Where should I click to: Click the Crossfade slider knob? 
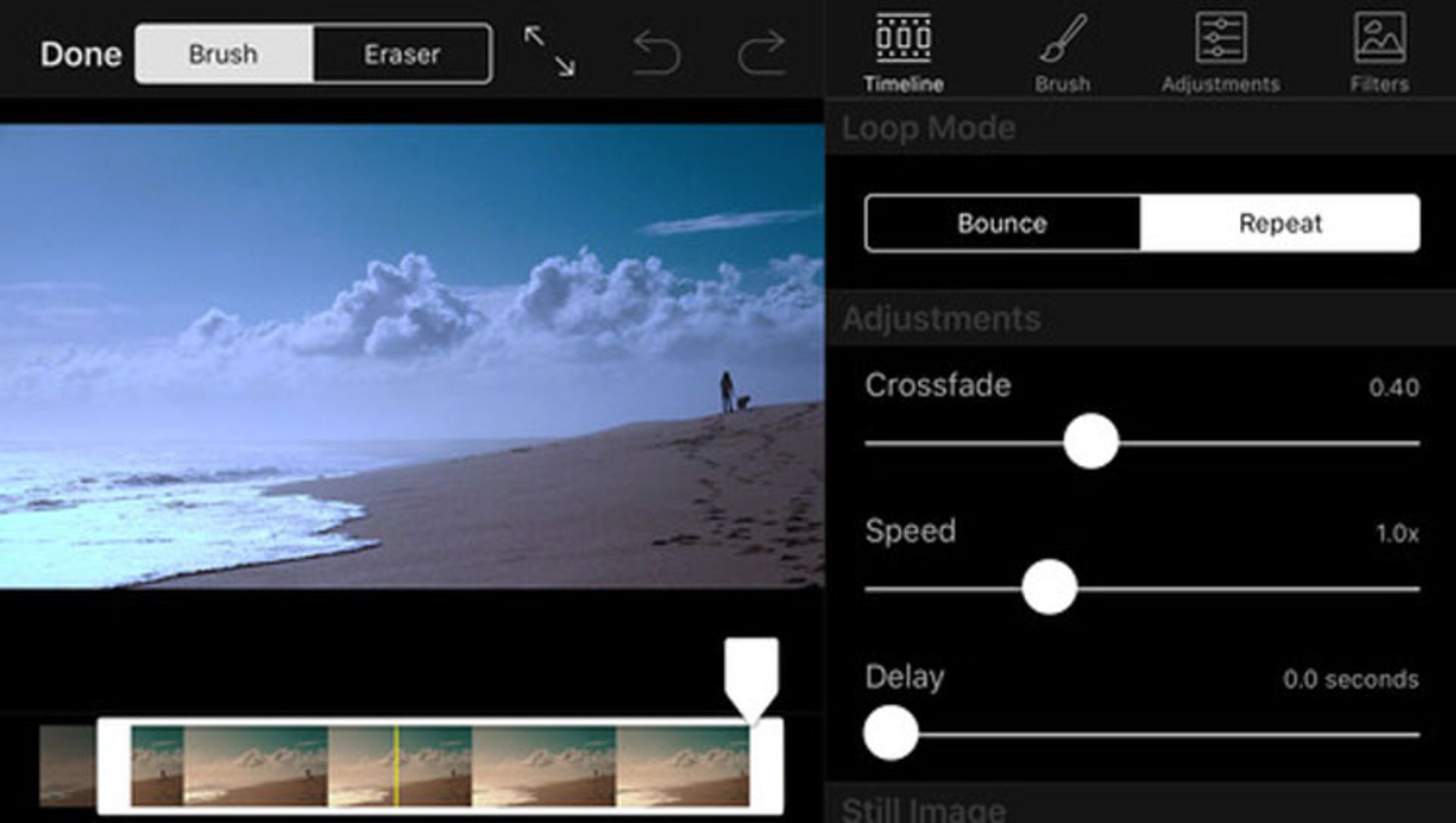pyautogui.click(x=1090, y=441)
